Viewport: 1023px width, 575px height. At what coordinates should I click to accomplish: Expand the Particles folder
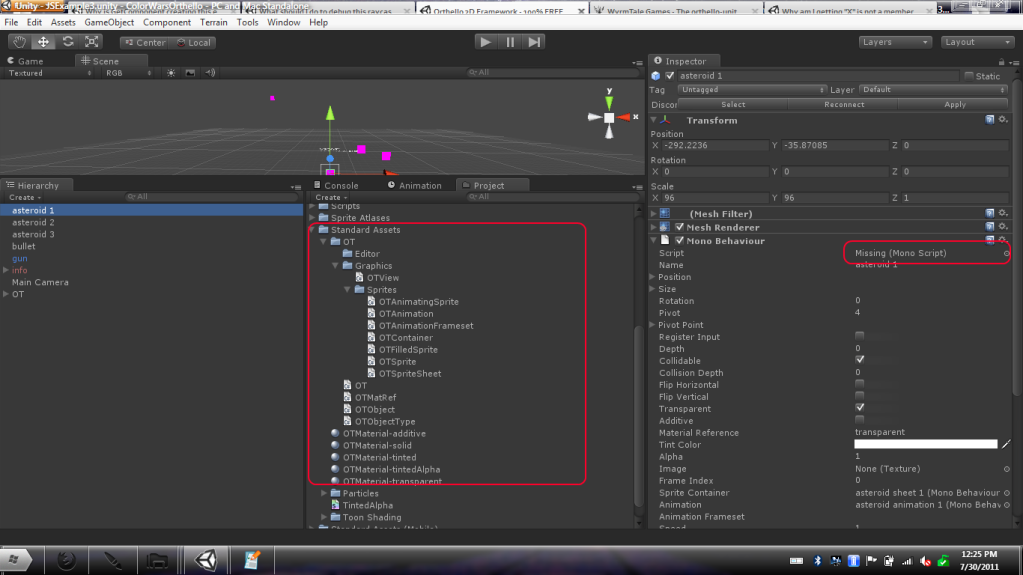tap(324, 493)
